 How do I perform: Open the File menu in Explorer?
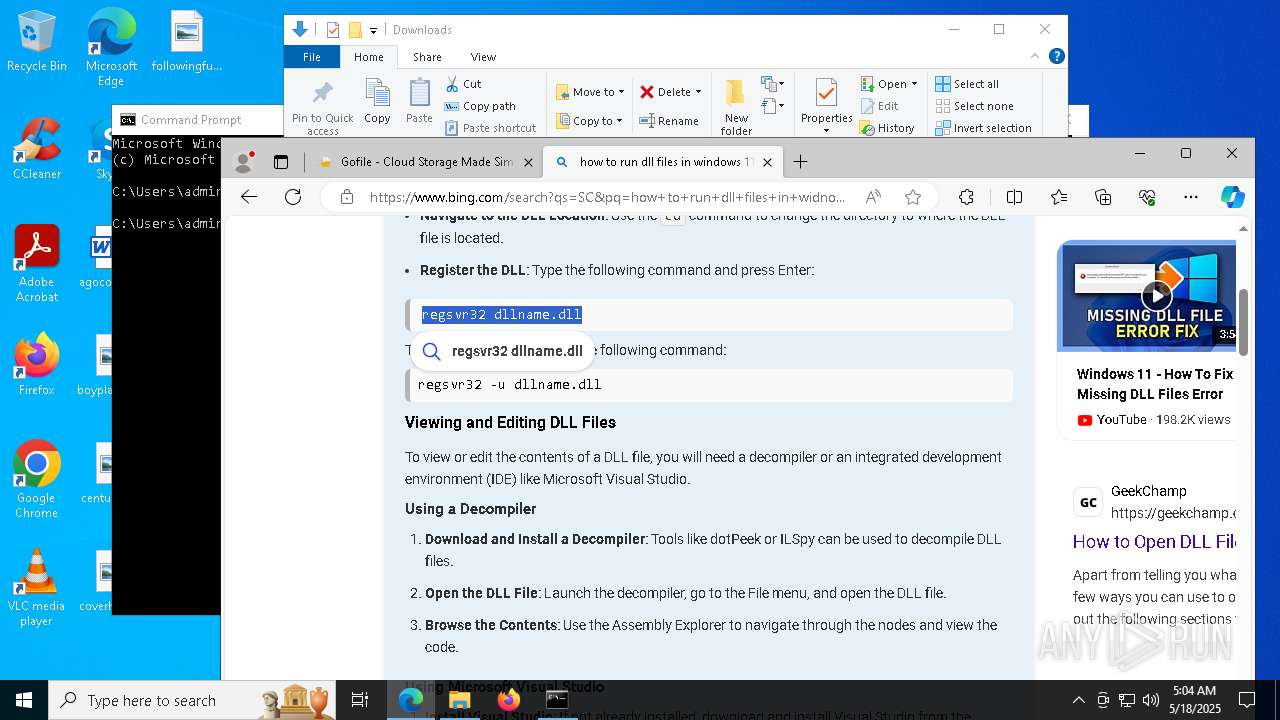pyautogui.click(x=312, y=57)
